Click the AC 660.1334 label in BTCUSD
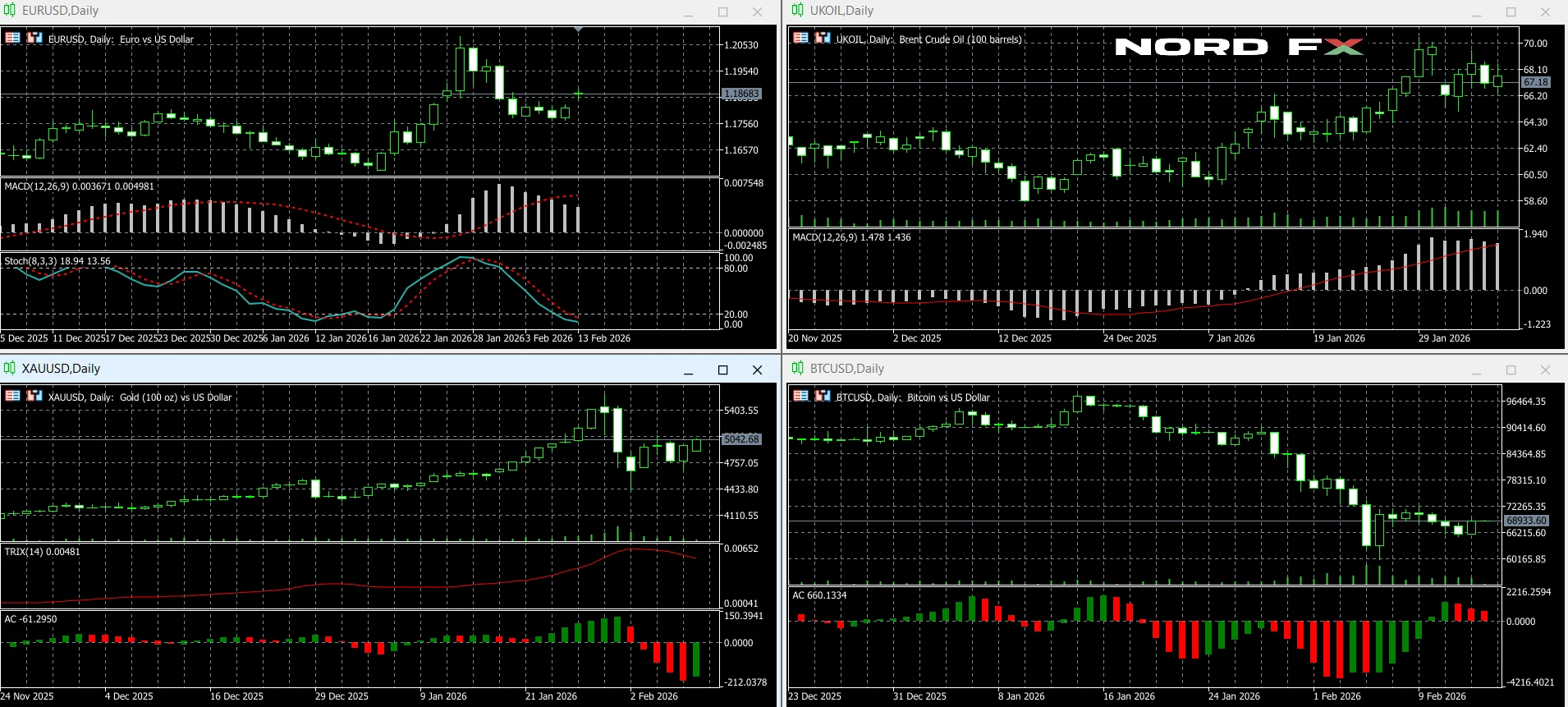Screen dimensions: 1568x707 (819, 595)
